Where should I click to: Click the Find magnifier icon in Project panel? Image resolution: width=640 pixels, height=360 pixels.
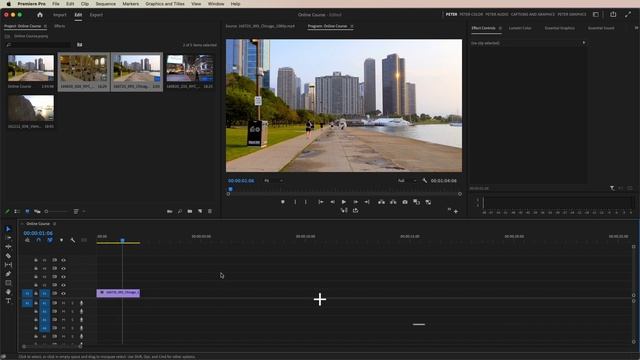click(x=180, y=211)
